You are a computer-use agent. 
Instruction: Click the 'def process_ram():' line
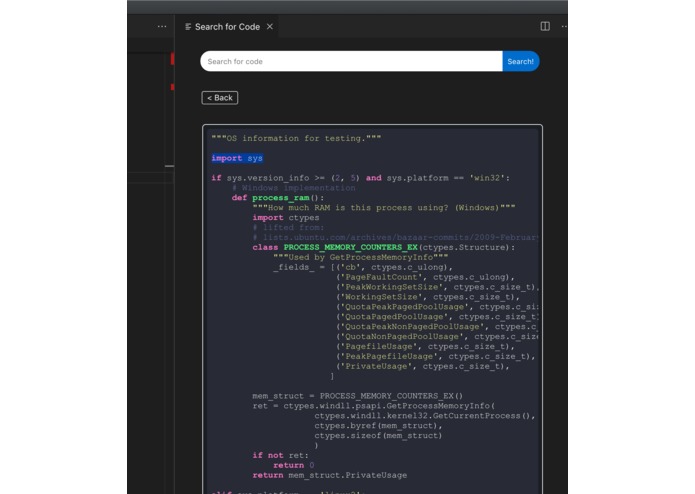tap(278, 198)
